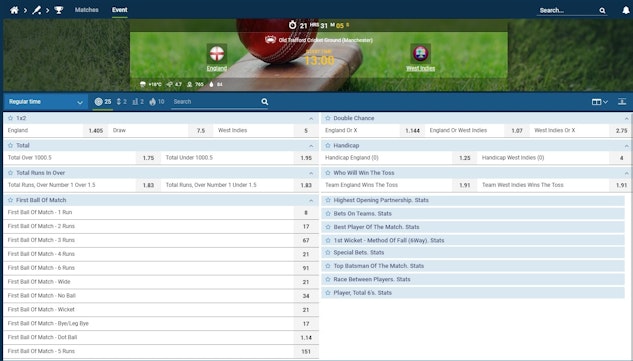The image size is (633, 361).
Task: Open the cricket sport icon in breadcrumb
Action: tap(36, 10)
